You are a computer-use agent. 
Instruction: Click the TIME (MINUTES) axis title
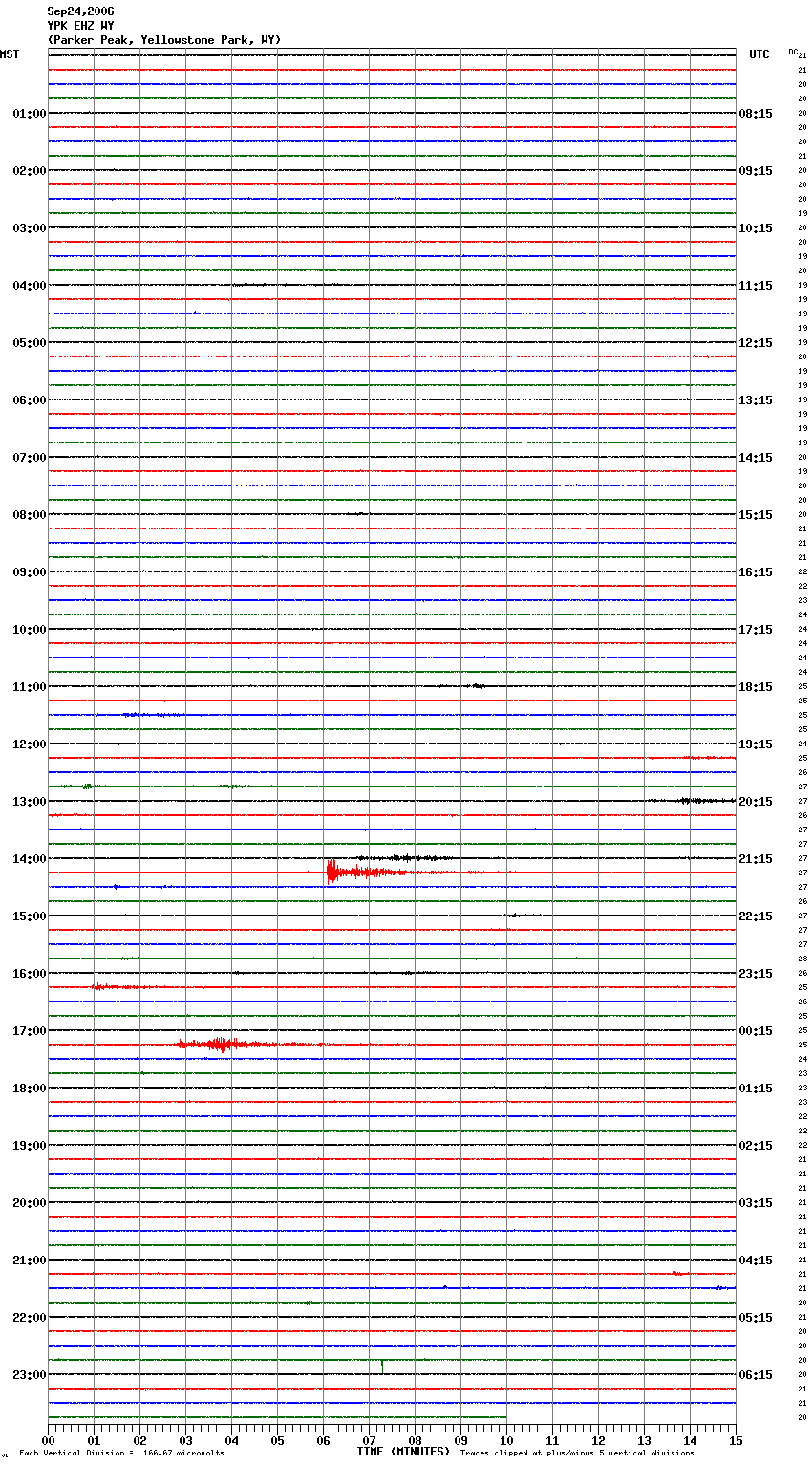[x=403, y=1452]
